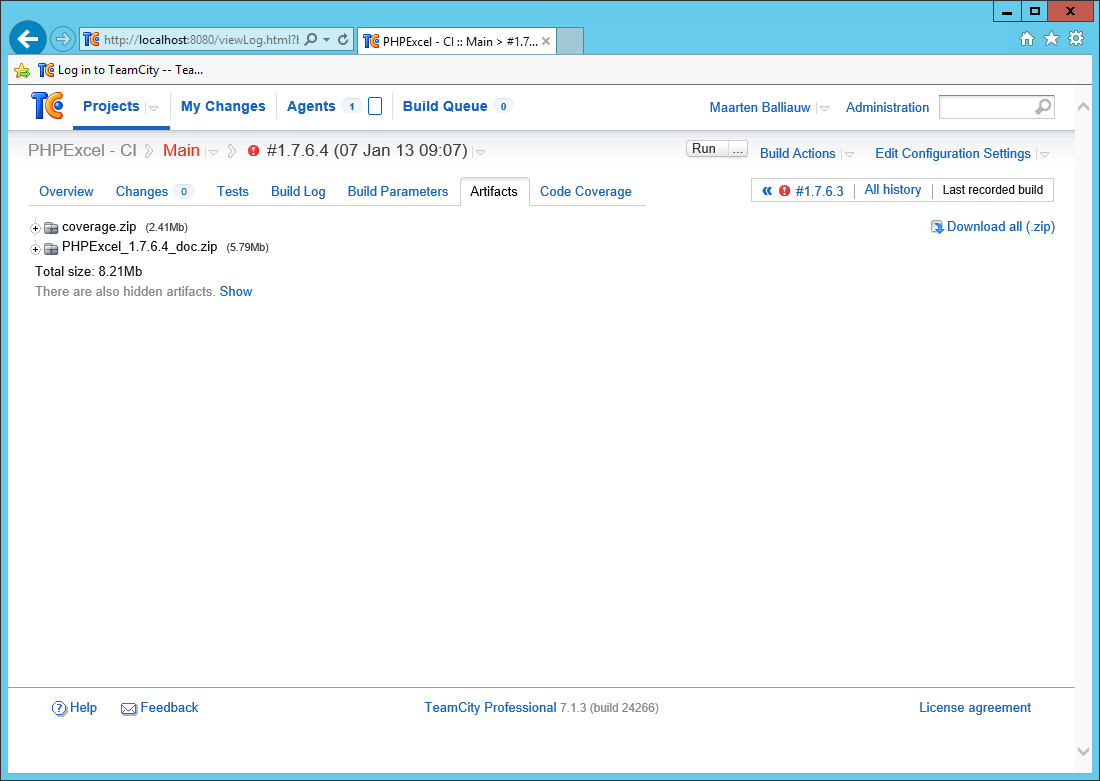Click the Run build button

(704, 149)
